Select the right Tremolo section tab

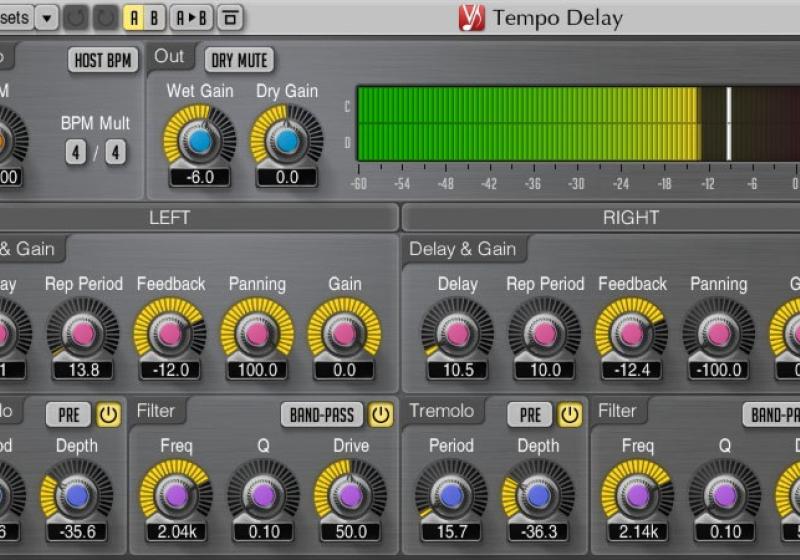pyautogui.click(x=442, y=411)
